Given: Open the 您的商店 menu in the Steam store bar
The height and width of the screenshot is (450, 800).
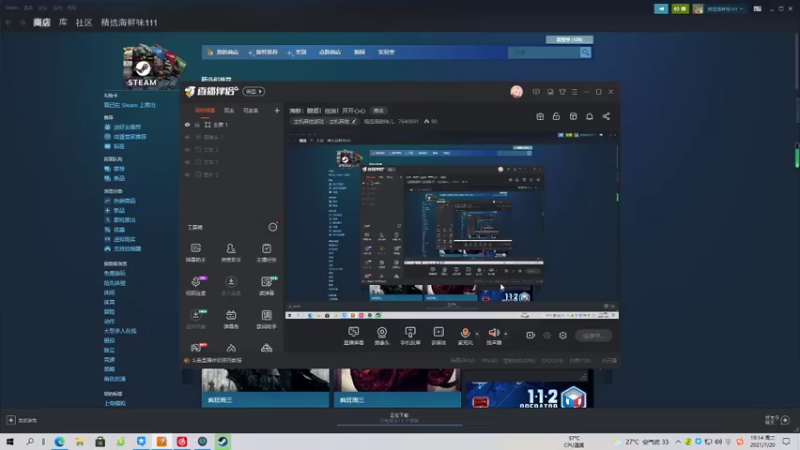Looking at the screenshot, I should [223, 52].
